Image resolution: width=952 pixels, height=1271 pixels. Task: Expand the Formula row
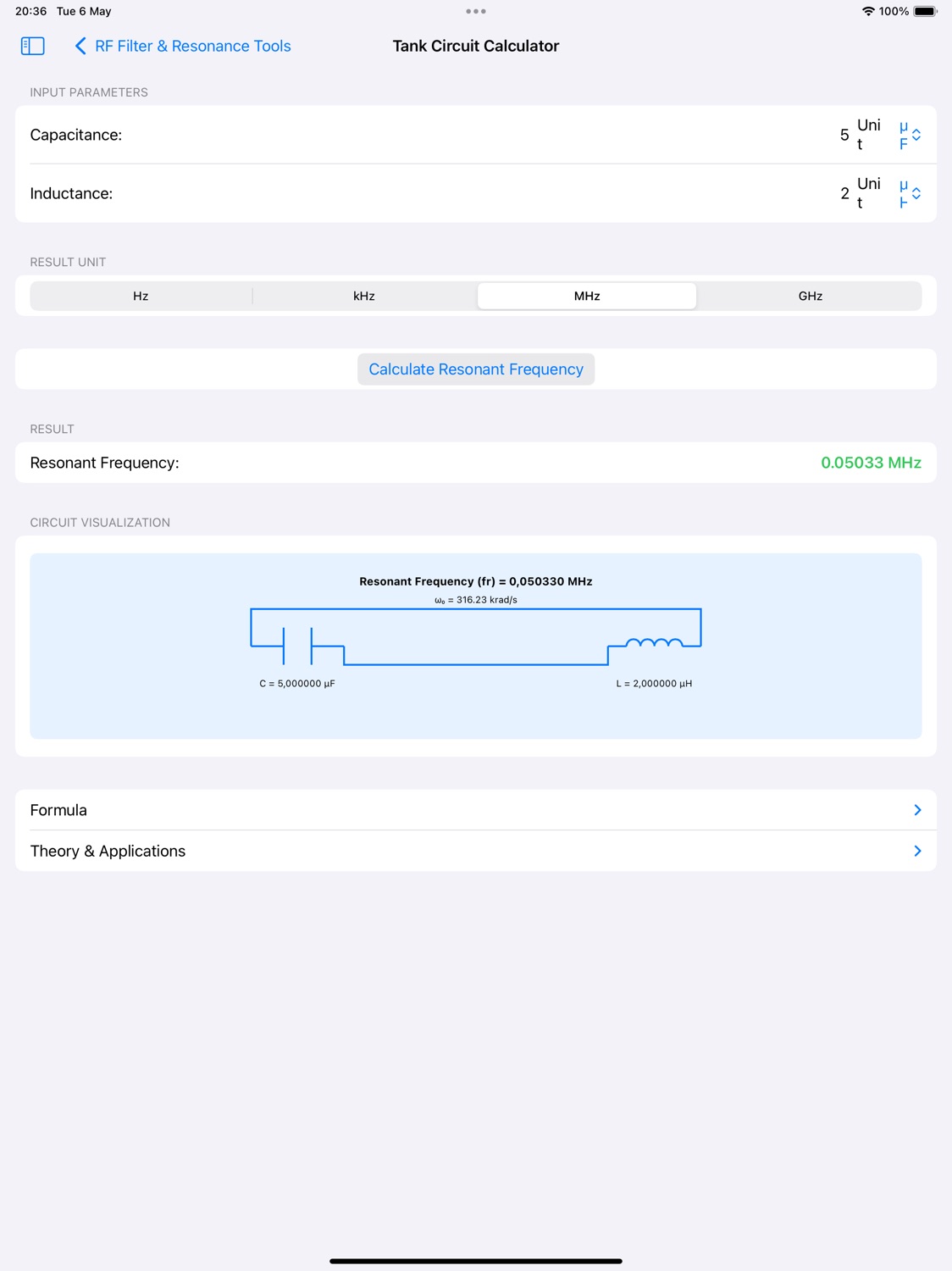(476, 810)
